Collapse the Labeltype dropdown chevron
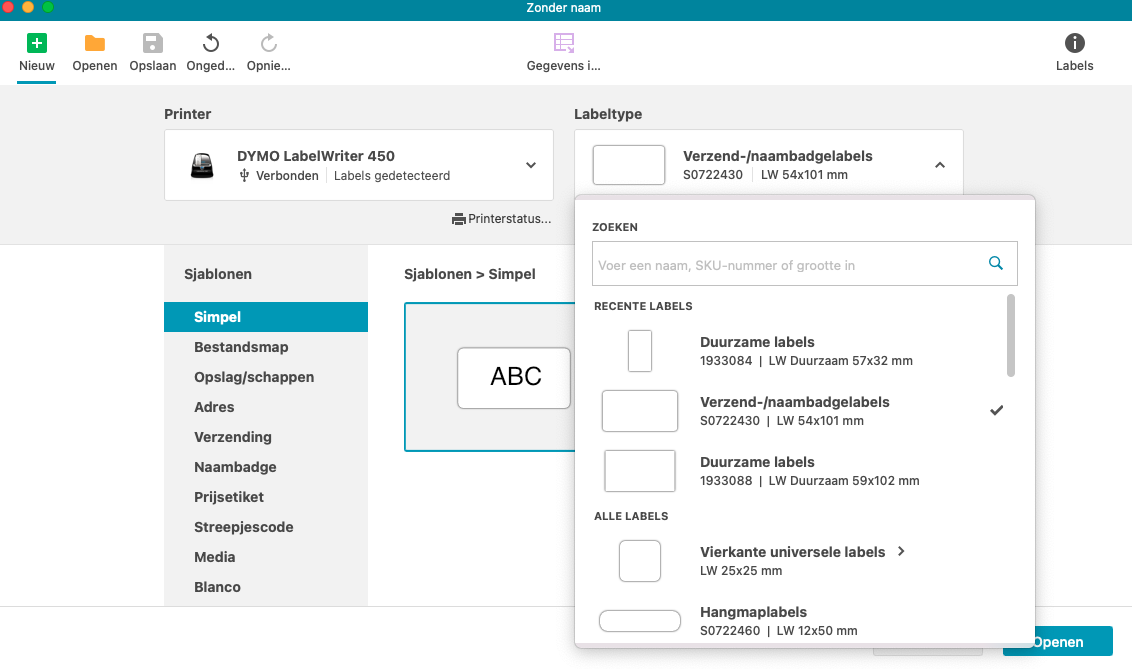Image resolution: width=1132 pixels, height=669 pixels. tap(939, 165)
